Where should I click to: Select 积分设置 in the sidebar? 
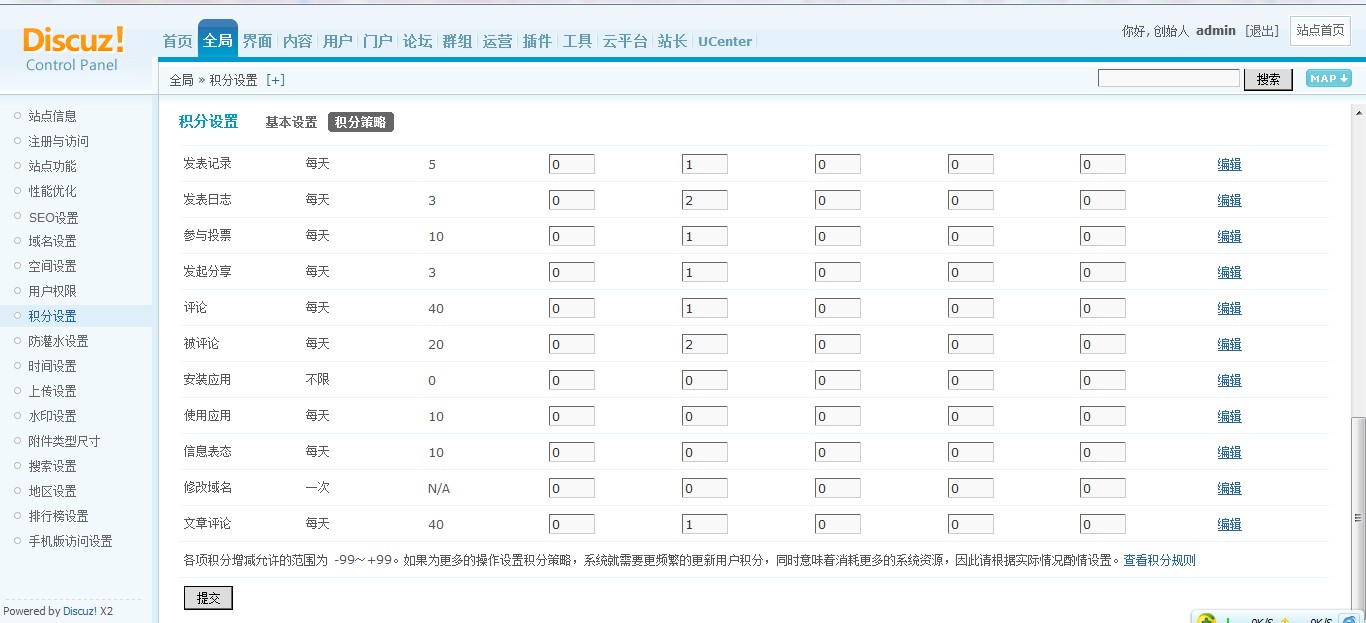point(52,316)
